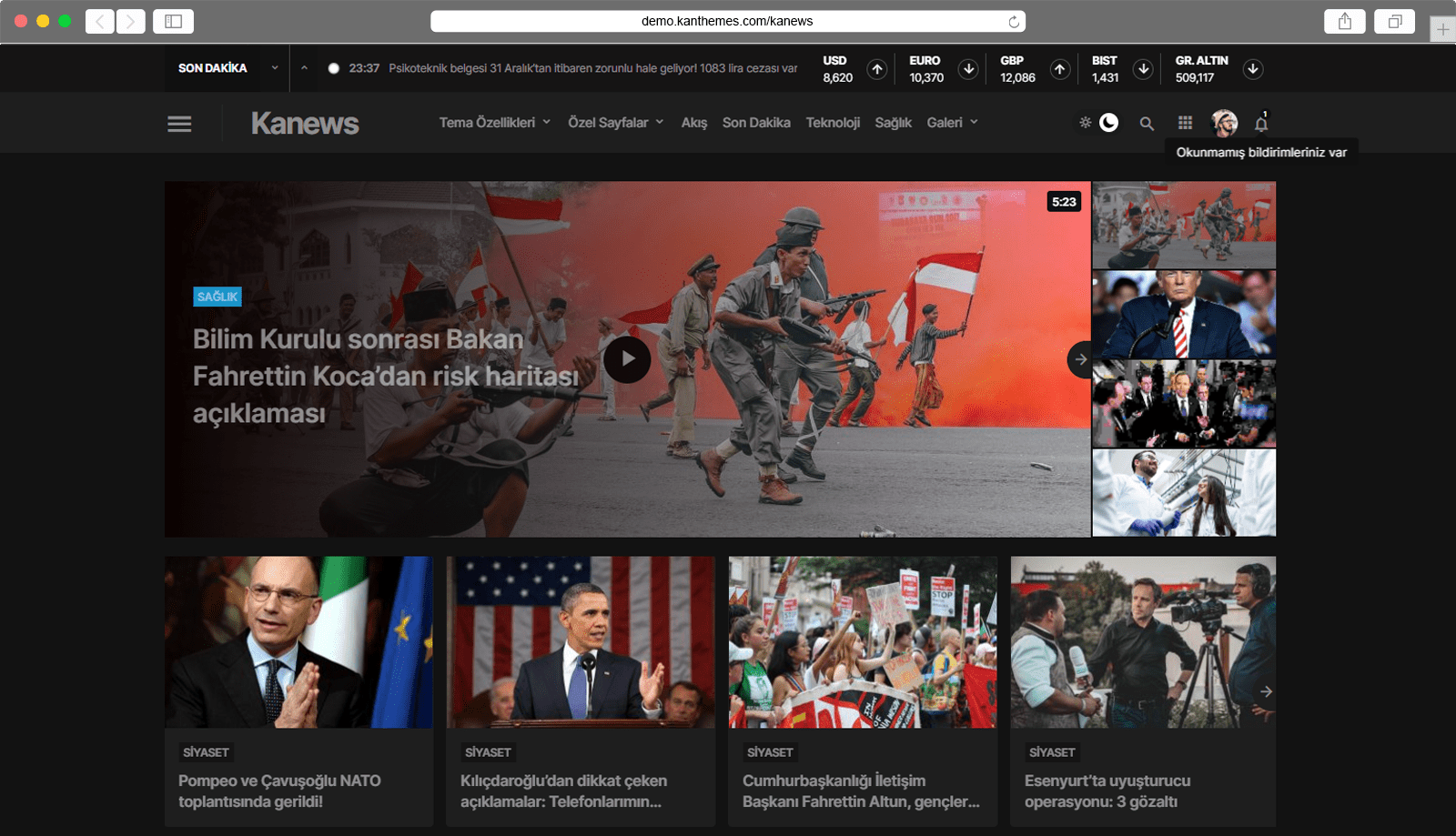Image resolution: width=1456 pixels, height=836 pixels.
Task: Click the browser forward button
Action: click(130, 21)
